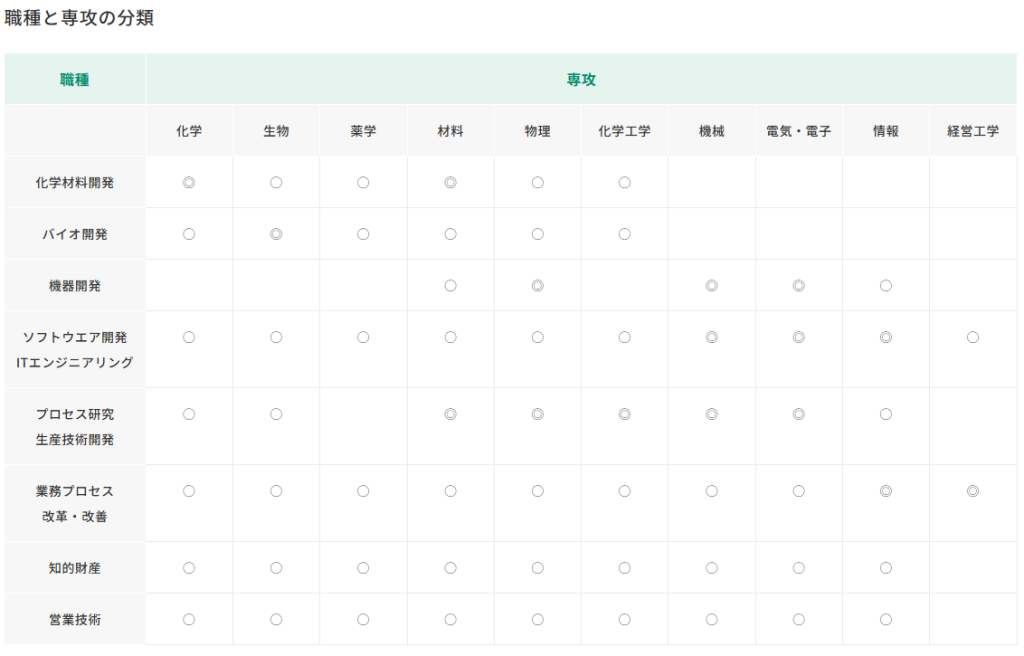Screen dimensions: 1024x656
Task: Click double-circle mark for バイオ開発 under 生物
Action: coord(276,234)
